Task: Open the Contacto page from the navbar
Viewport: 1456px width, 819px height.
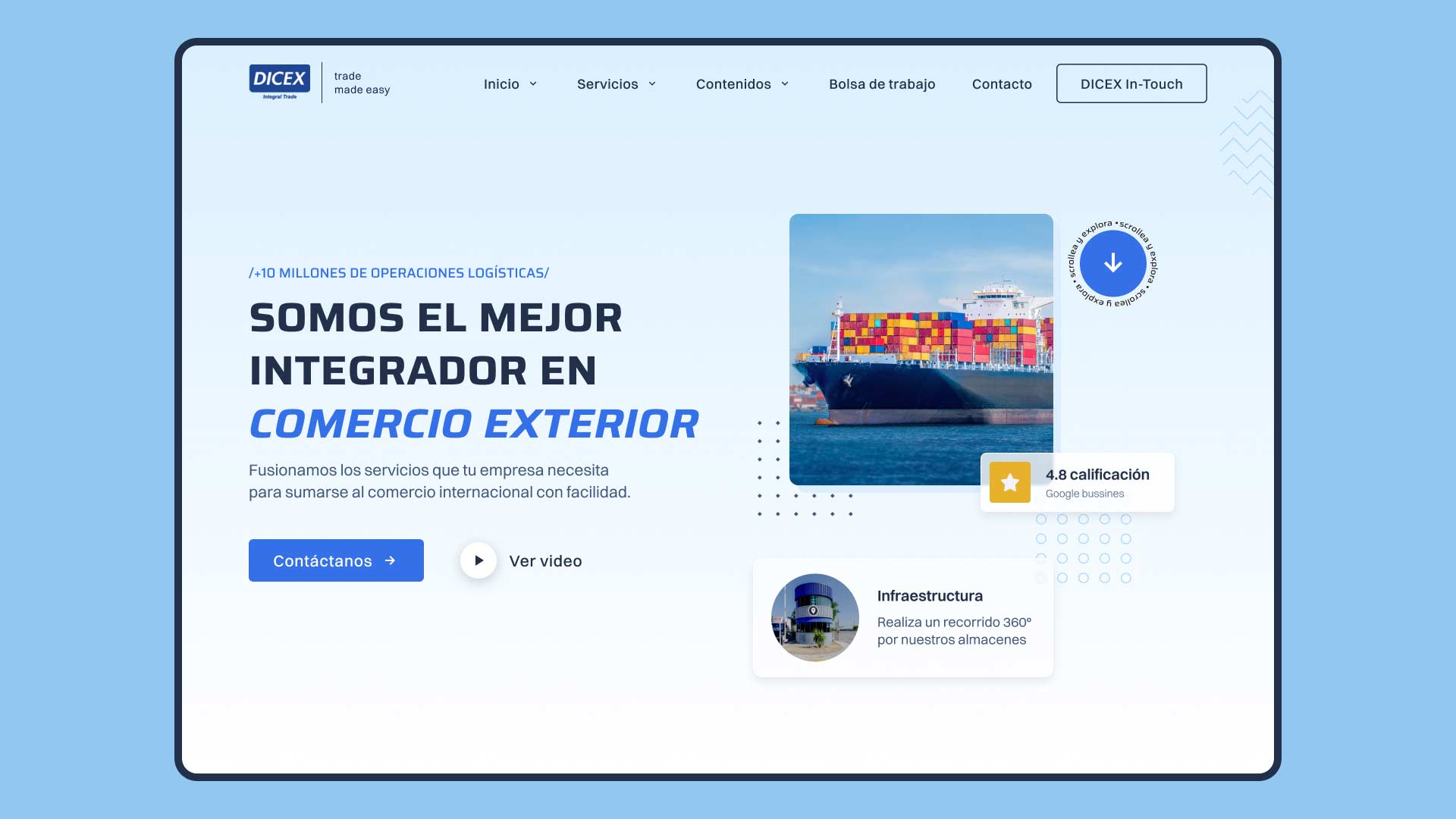Action: 1001,84
